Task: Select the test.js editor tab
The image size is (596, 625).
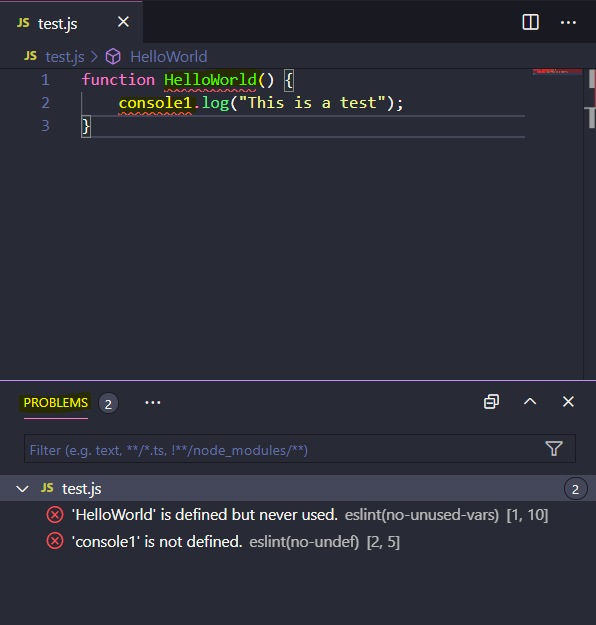Action: [x=71, y=22]
